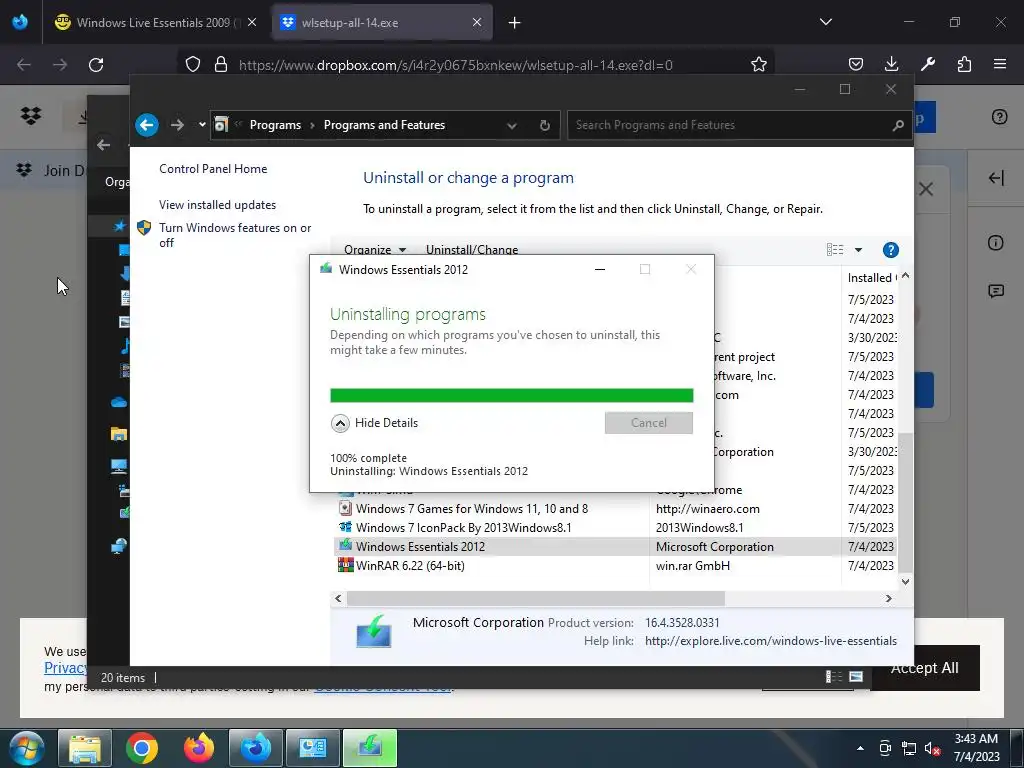The height and width of the screenshot is (768, 1024).
Task: Open Firefox from the taskbar
Action: click(x=199, y=748)
